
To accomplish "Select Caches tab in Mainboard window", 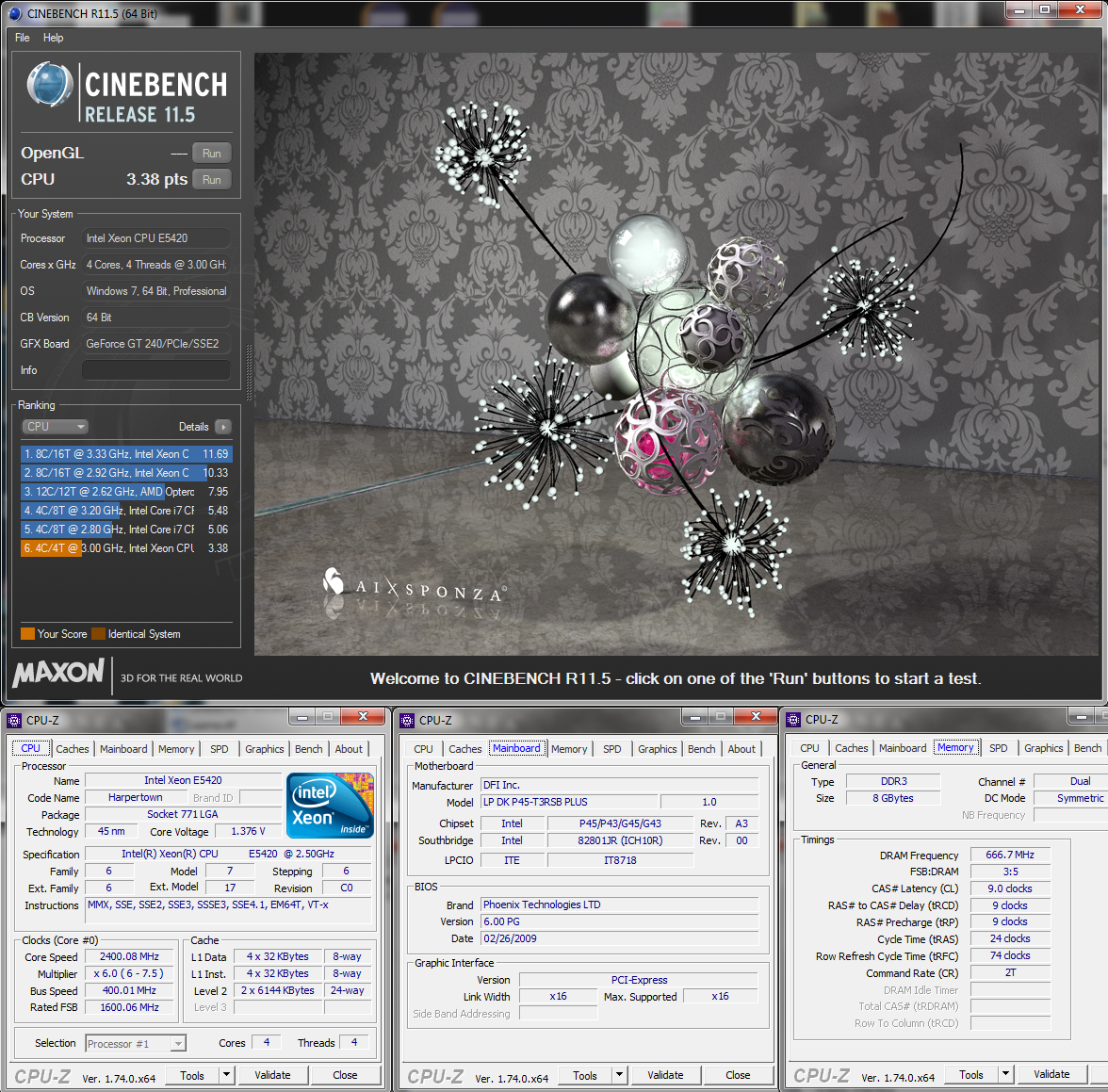I will tap(465, 749).
